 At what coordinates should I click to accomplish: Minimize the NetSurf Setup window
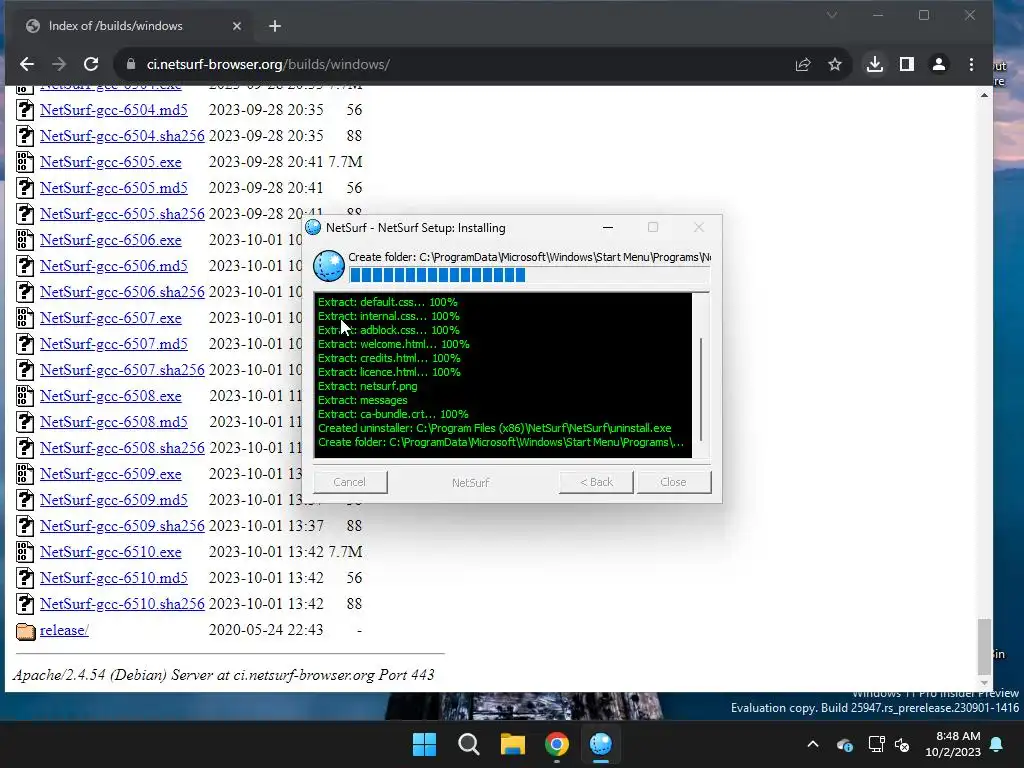608,227
